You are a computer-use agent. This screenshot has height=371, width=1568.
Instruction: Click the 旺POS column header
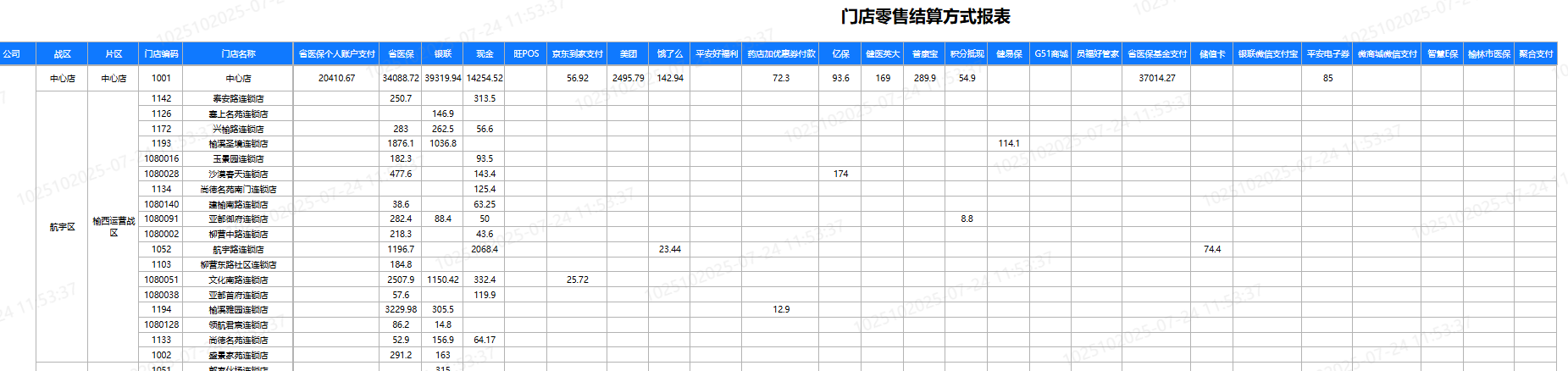pyautogui.click(x=526, y=53)
